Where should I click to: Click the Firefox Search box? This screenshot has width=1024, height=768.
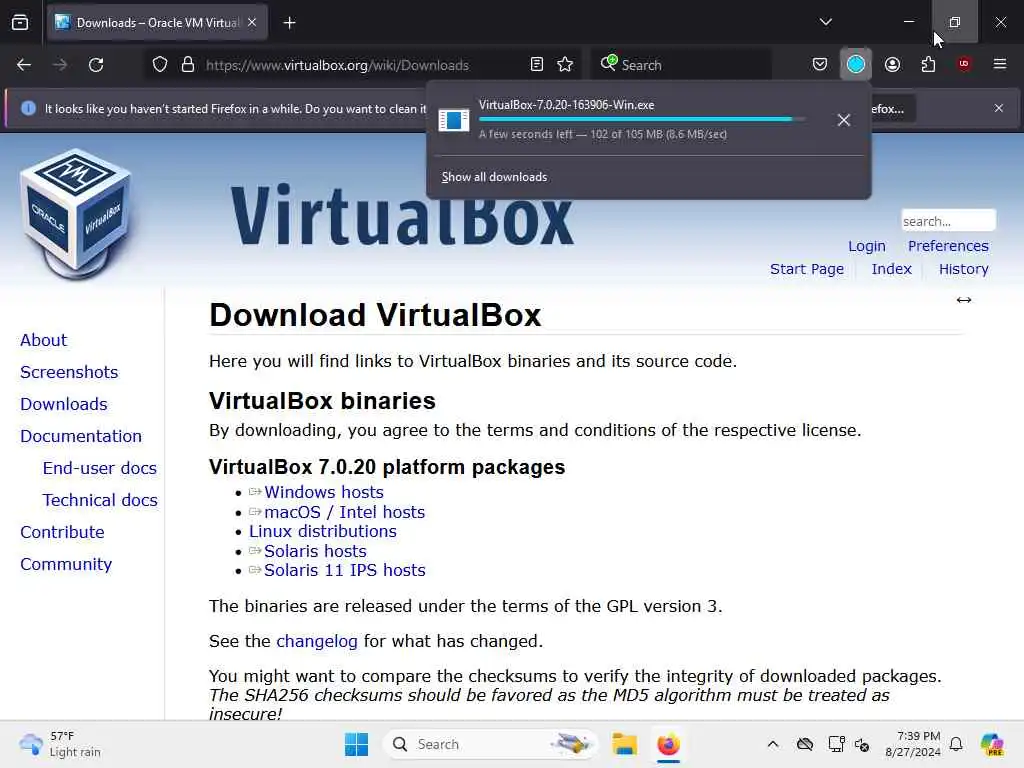coord(682,65)
